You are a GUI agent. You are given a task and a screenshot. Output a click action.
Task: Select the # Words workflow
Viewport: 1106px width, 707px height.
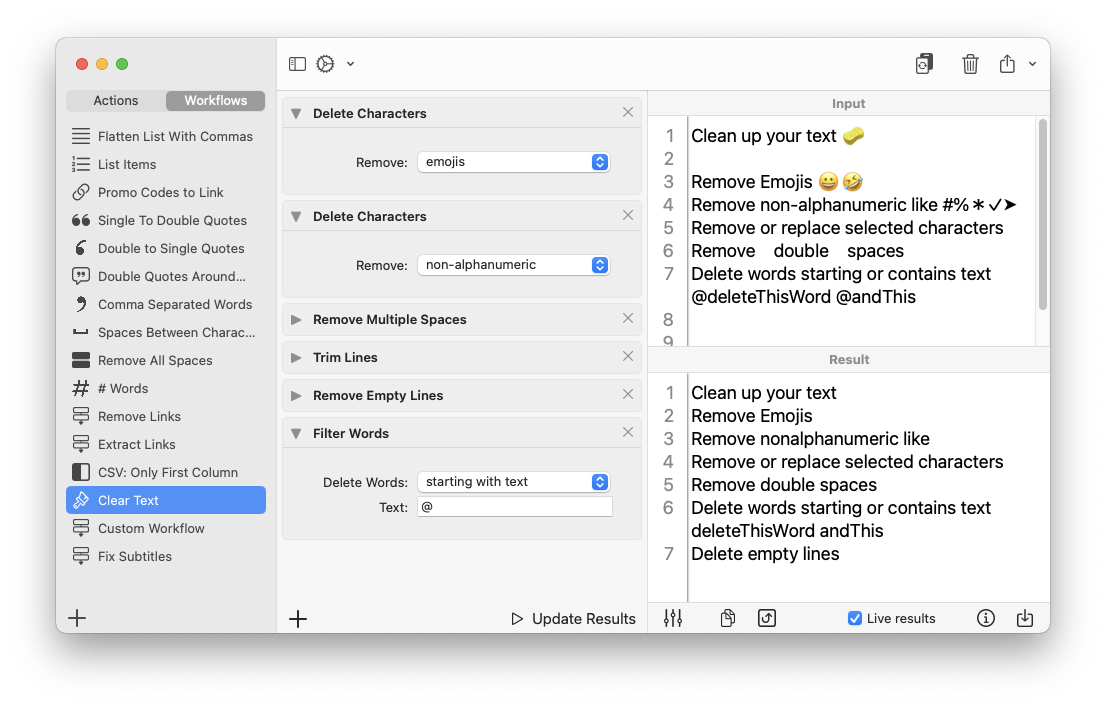[166, 388]
